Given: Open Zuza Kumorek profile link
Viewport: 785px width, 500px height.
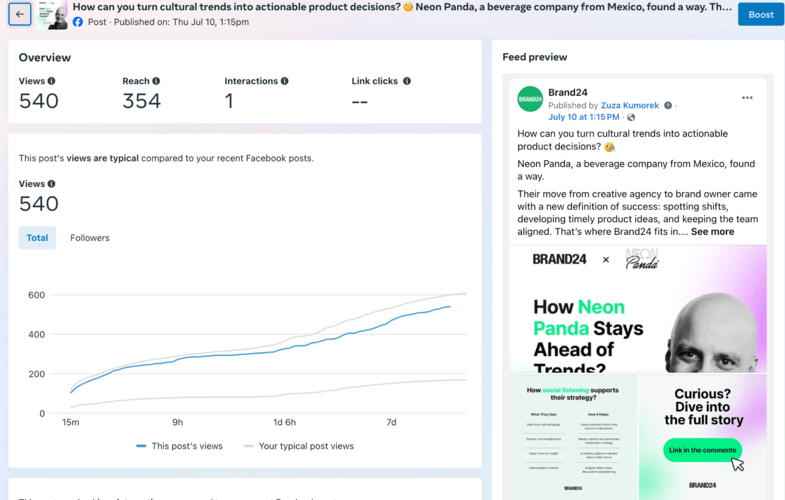Looking at the screenshot, I should coord(630,105).
